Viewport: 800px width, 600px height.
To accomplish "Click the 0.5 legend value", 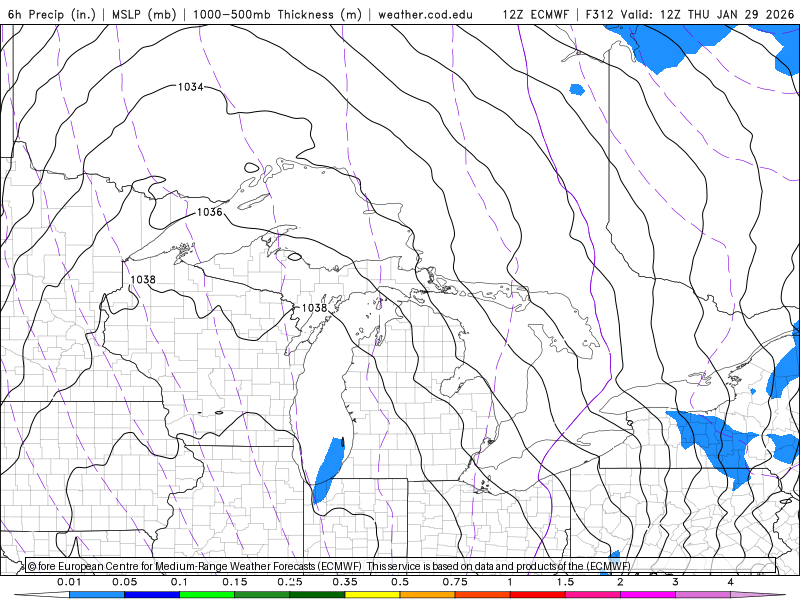I will [x=400, y=582].
